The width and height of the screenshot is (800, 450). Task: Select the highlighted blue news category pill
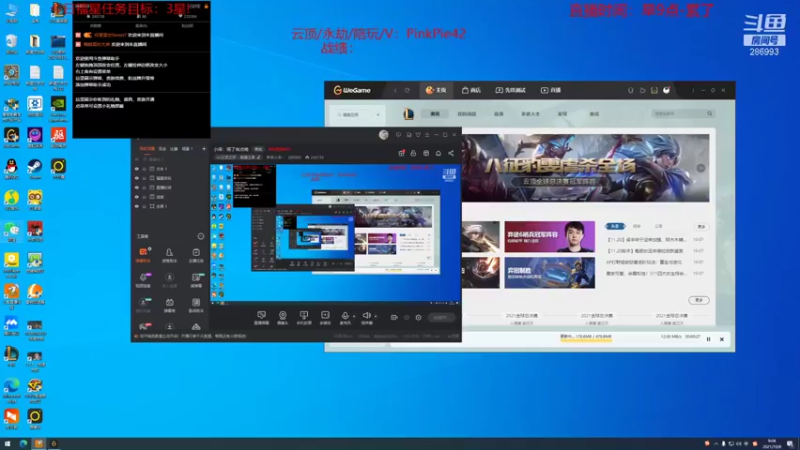(x=615, y=226)
